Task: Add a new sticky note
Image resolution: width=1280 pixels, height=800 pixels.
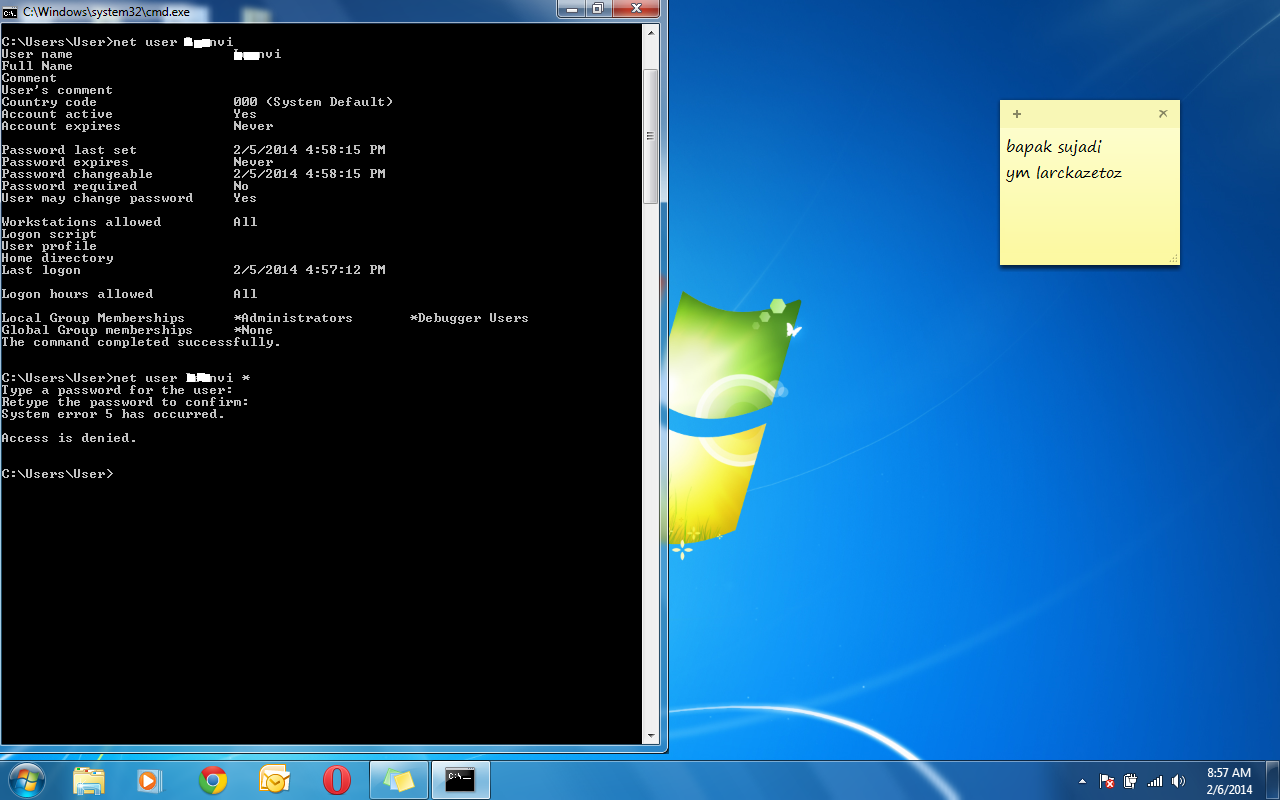Action: click(1017, 114)
